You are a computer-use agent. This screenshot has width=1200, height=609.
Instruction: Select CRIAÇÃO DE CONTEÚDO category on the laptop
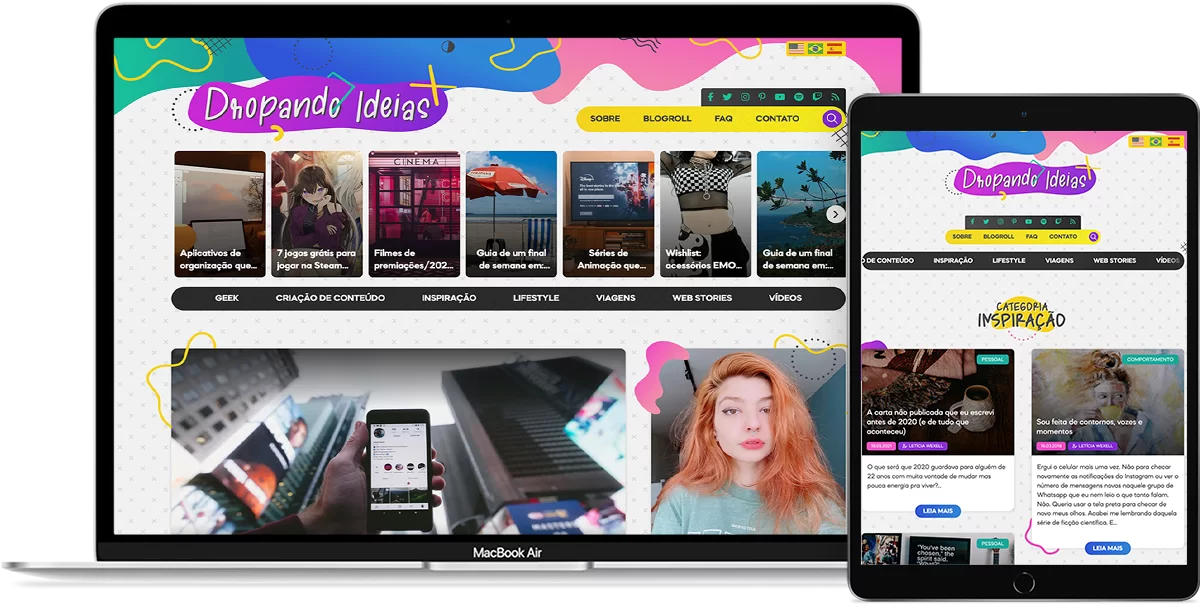pos(330,298)
